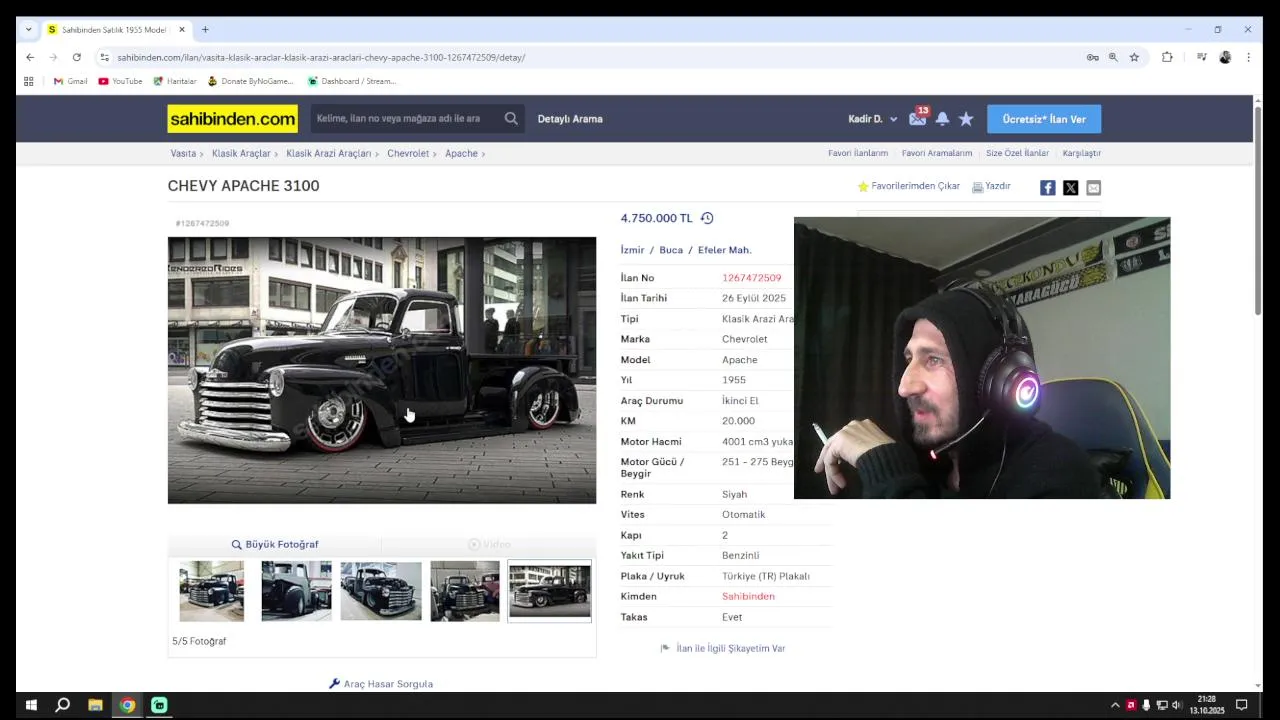Open Chrome zoom magnifier in address bar
The image size is (1280, 720).
(x=1113, y=57)
